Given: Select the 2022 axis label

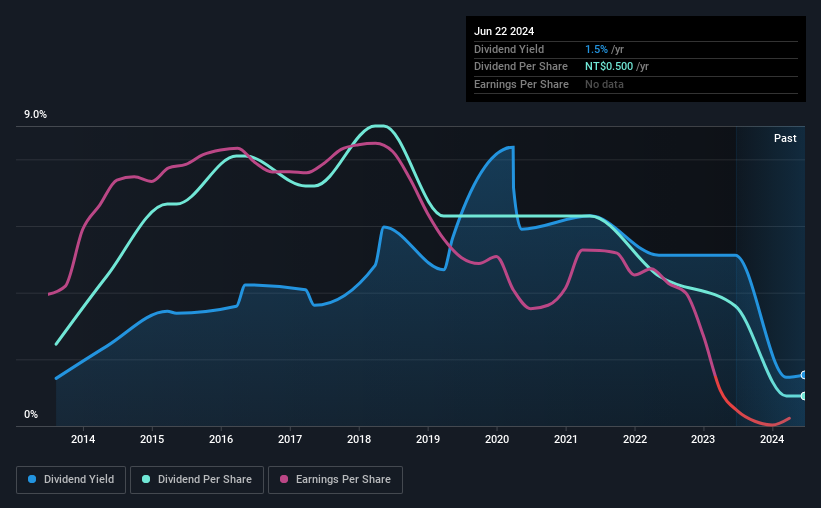Looking at the screenshot, I should pyautogui.click(x=635, y=439).
